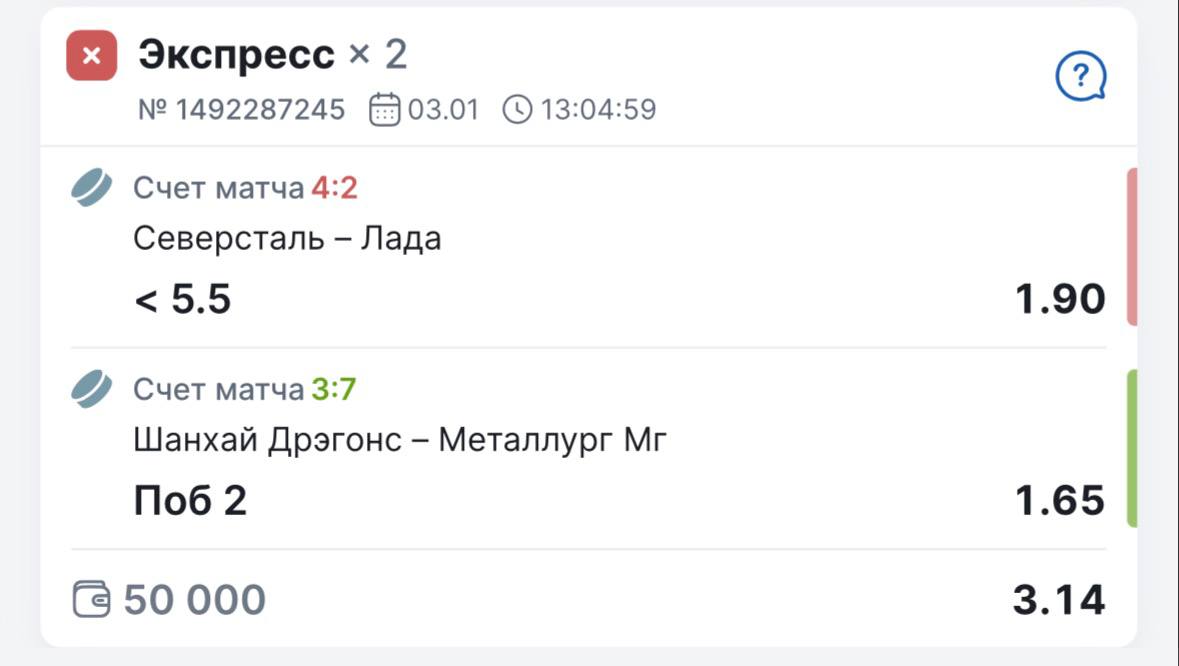The width and height of the screenshot is (1179, 666).
Task: Open the Северсталь – Лада match
Action: click(287, 239)
